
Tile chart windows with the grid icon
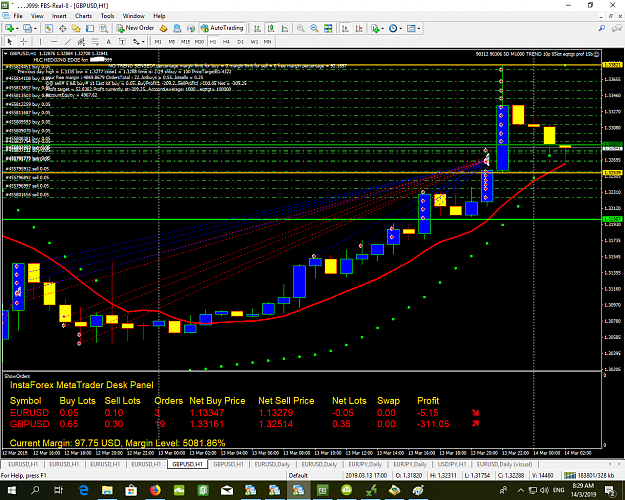328,28
